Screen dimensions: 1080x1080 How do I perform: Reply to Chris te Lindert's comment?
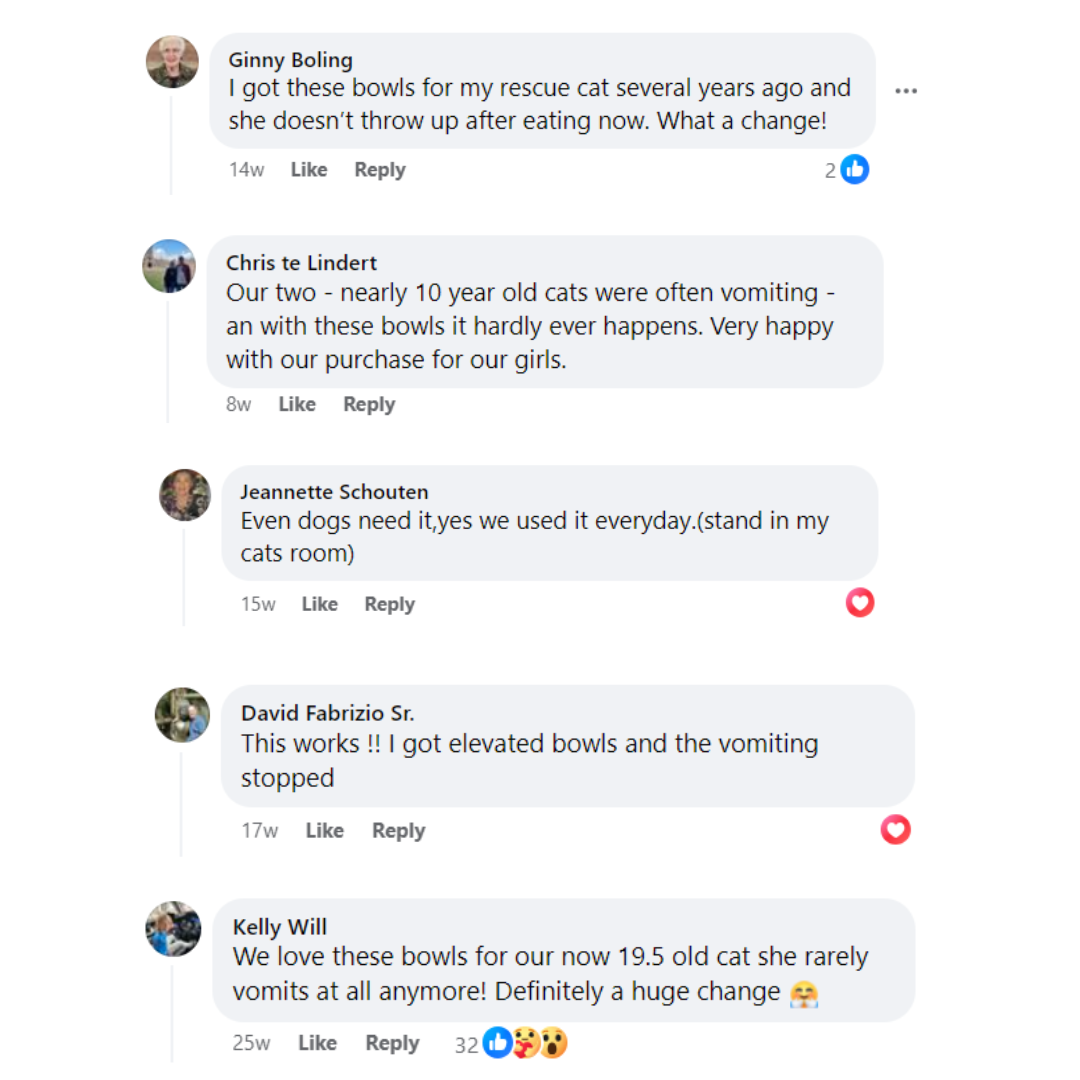point(369,404)
